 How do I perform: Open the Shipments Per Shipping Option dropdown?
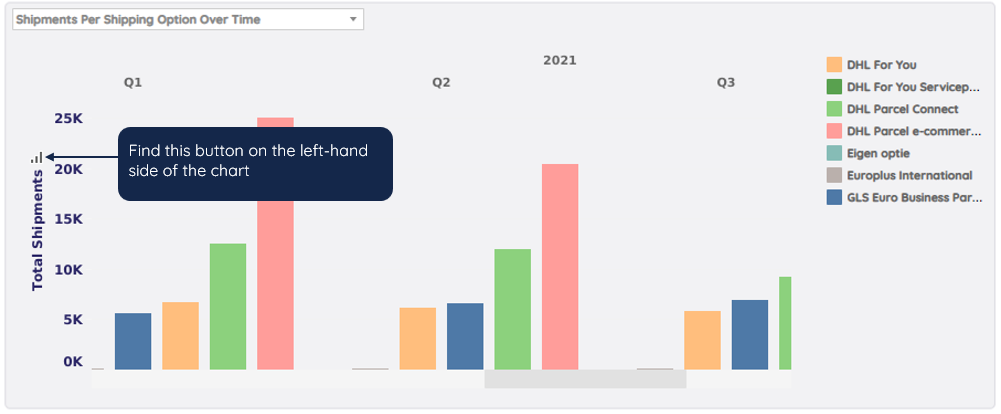(188, 19)
